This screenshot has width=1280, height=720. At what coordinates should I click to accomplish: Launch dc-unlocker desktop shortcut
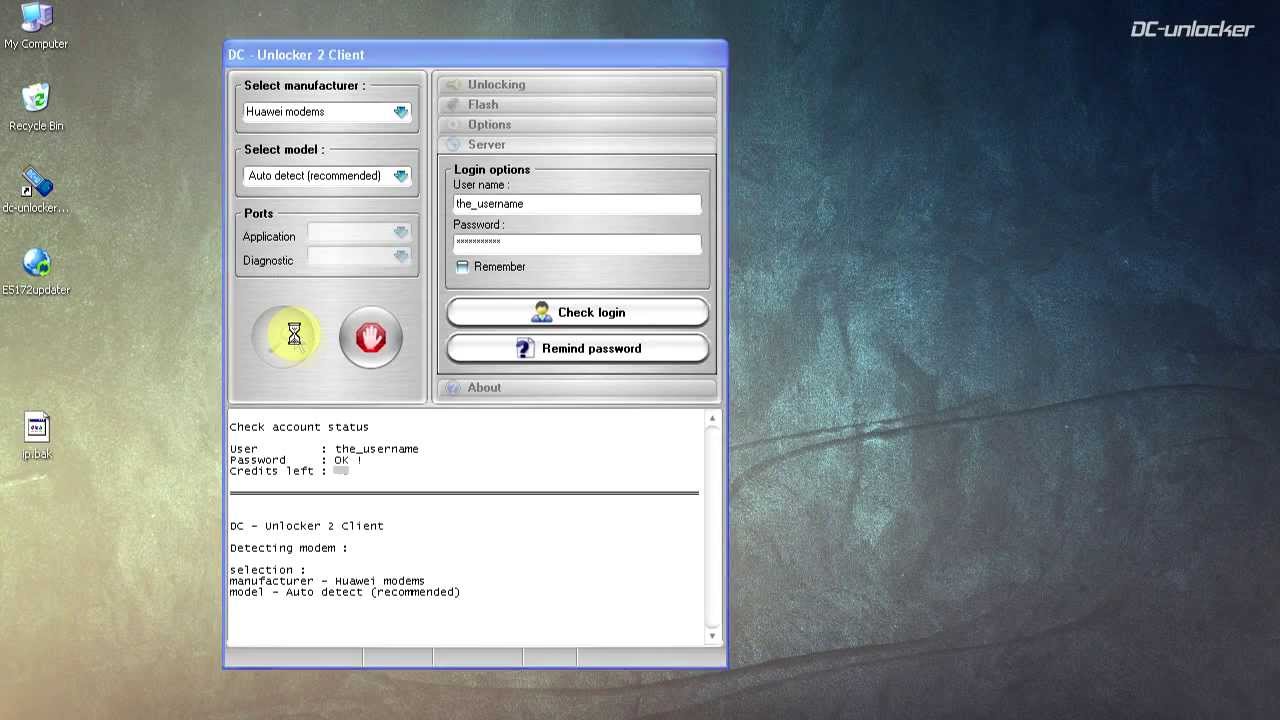click(36, 191)
